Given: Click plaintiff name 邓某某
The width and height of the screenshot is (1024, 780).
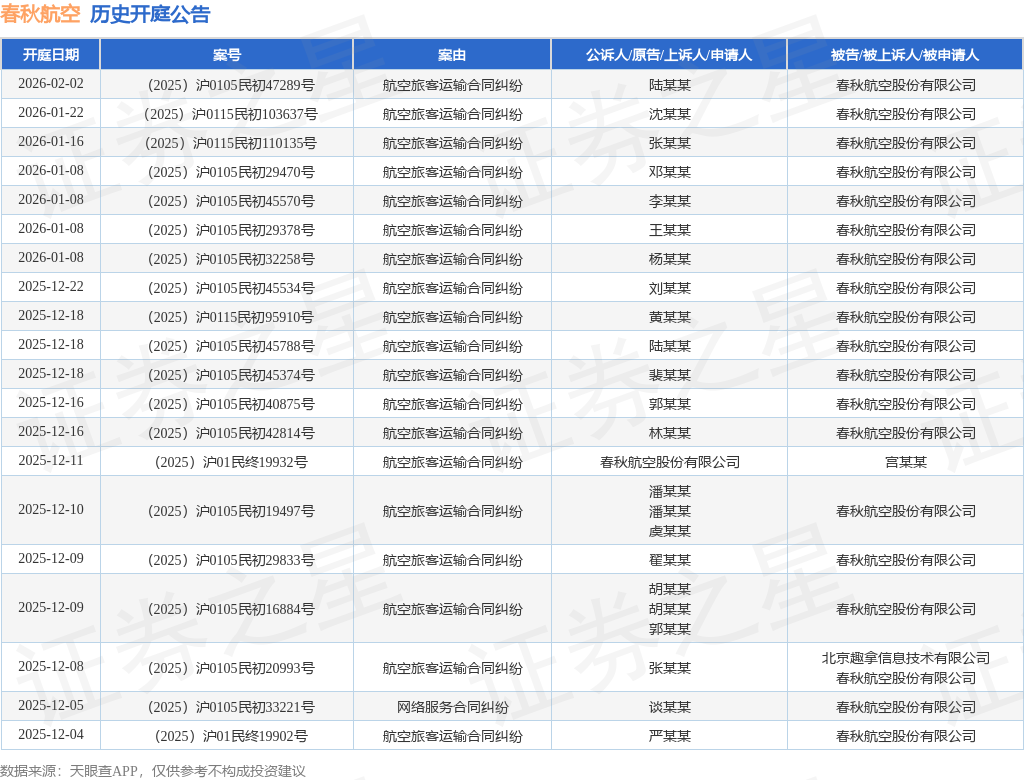Looking at the screenshot, I should pos(669,172).
